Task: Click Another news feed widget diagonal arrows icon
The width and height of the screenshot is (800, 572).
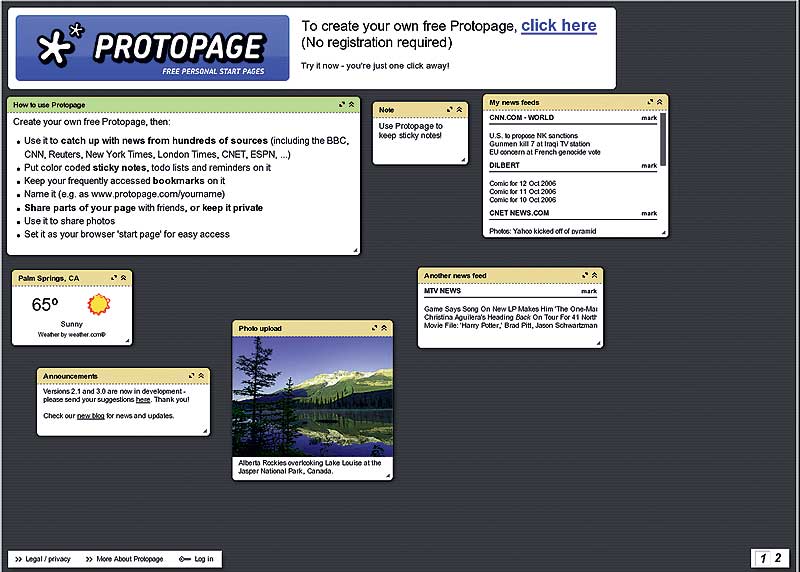Action: (585, 275)
